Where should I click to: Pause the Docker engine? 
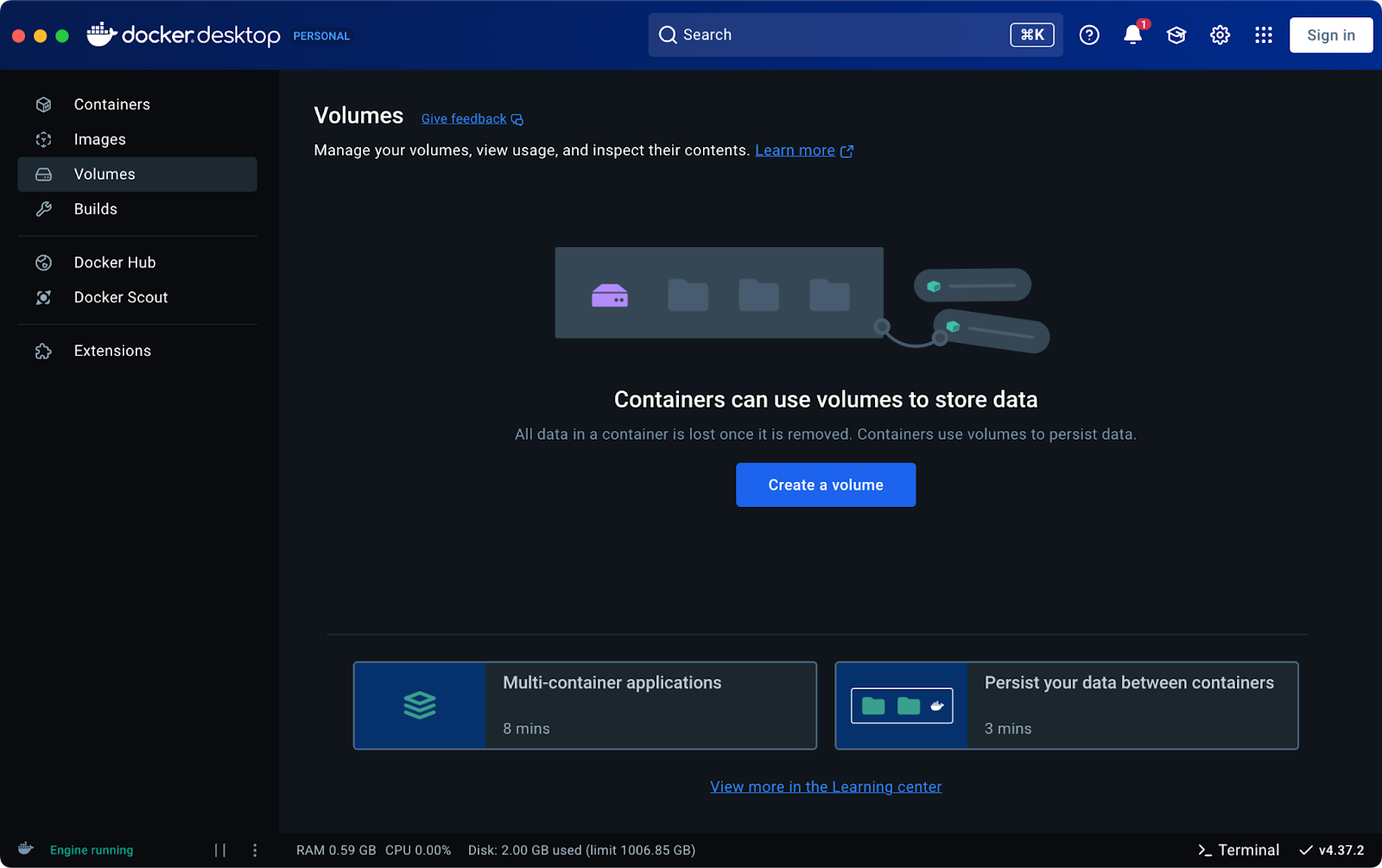click(x=220, y=851)
